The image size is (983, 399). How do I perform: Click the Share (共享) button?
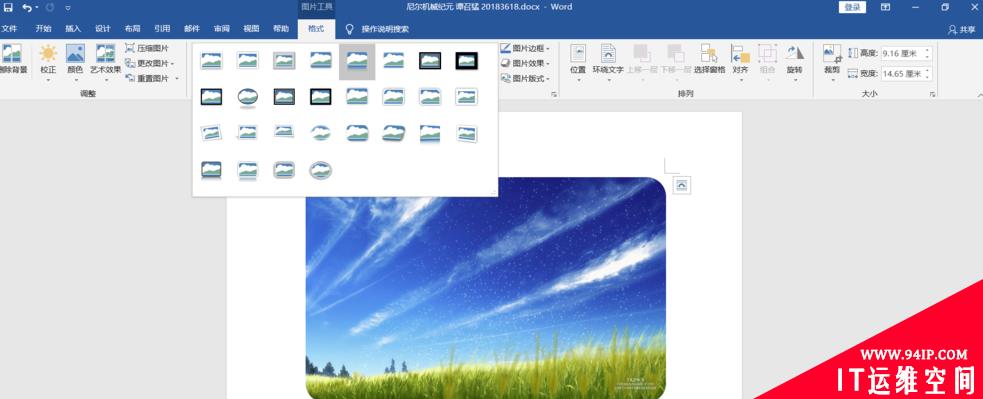962,29
